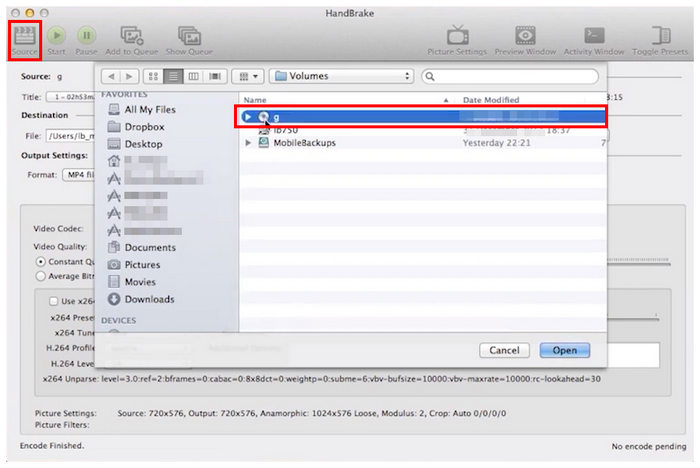Switch file dialog to Cover Flow view
The width and height of the screenshot is (700, 468).
(215, 76)
